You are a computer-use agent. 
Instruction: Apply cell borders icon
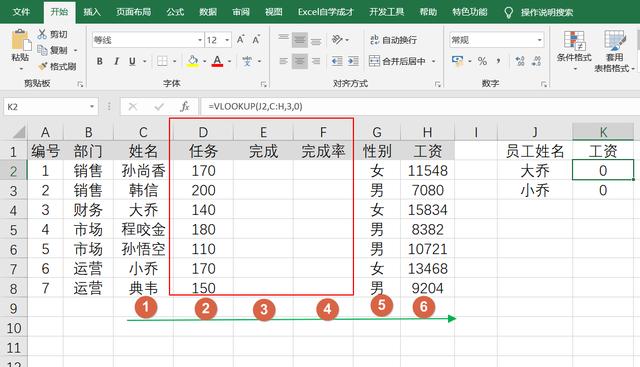coord(162,61)
